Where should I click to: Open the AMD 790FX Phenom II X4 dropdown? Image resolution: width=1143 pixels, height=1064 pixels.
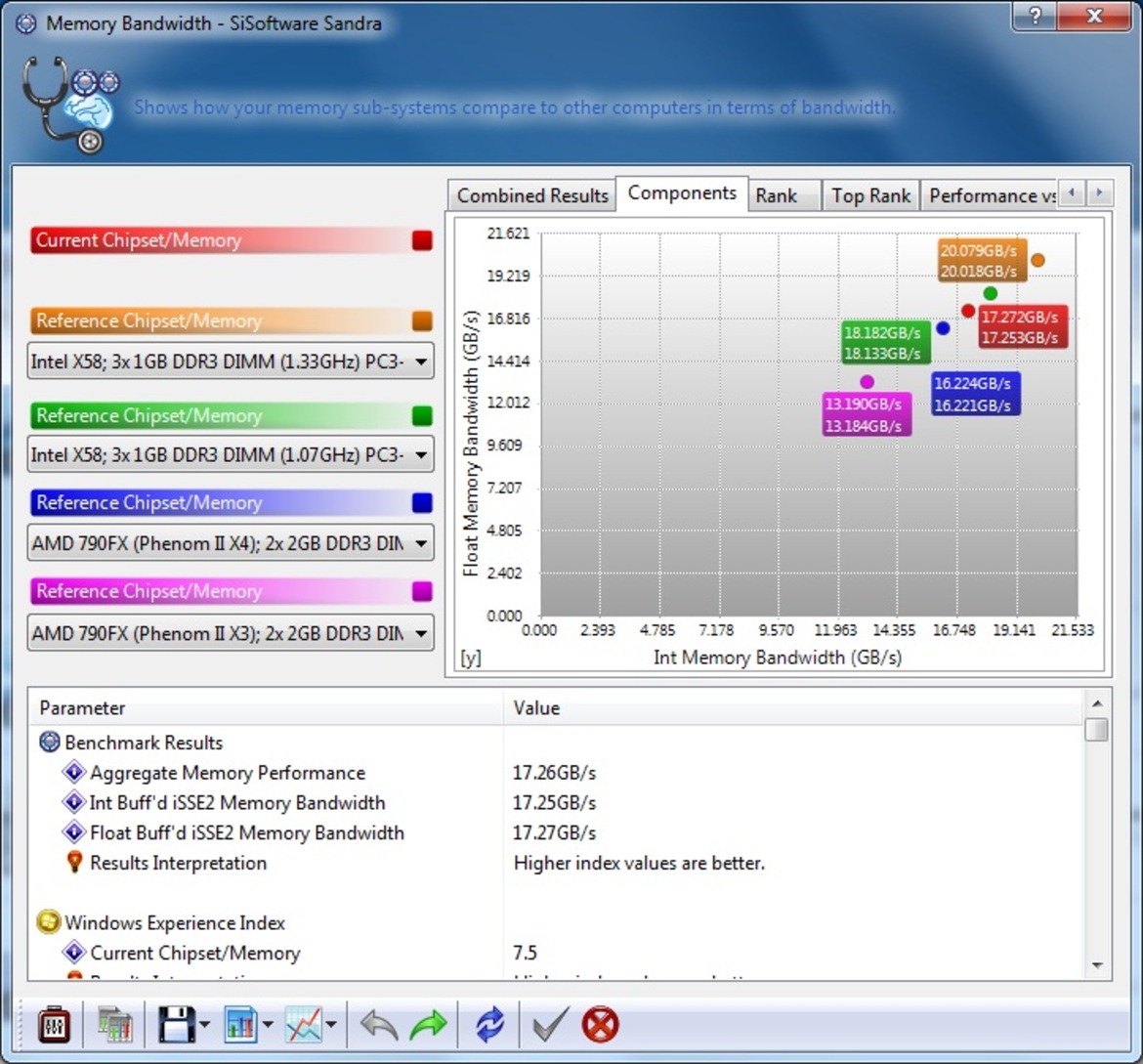231,542
